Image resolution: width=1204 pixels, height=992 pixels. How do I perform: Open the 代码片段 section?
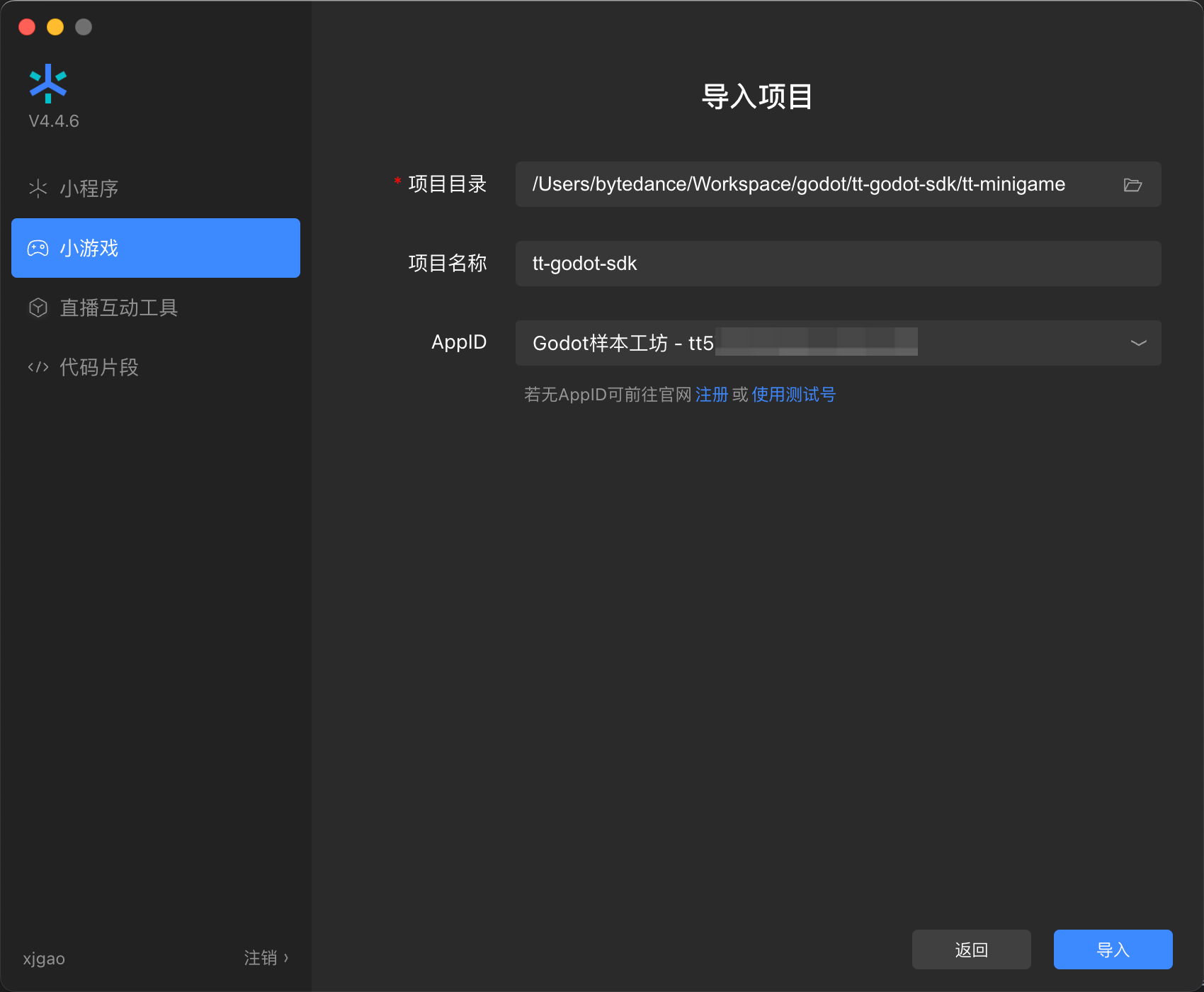pos(98,367)
